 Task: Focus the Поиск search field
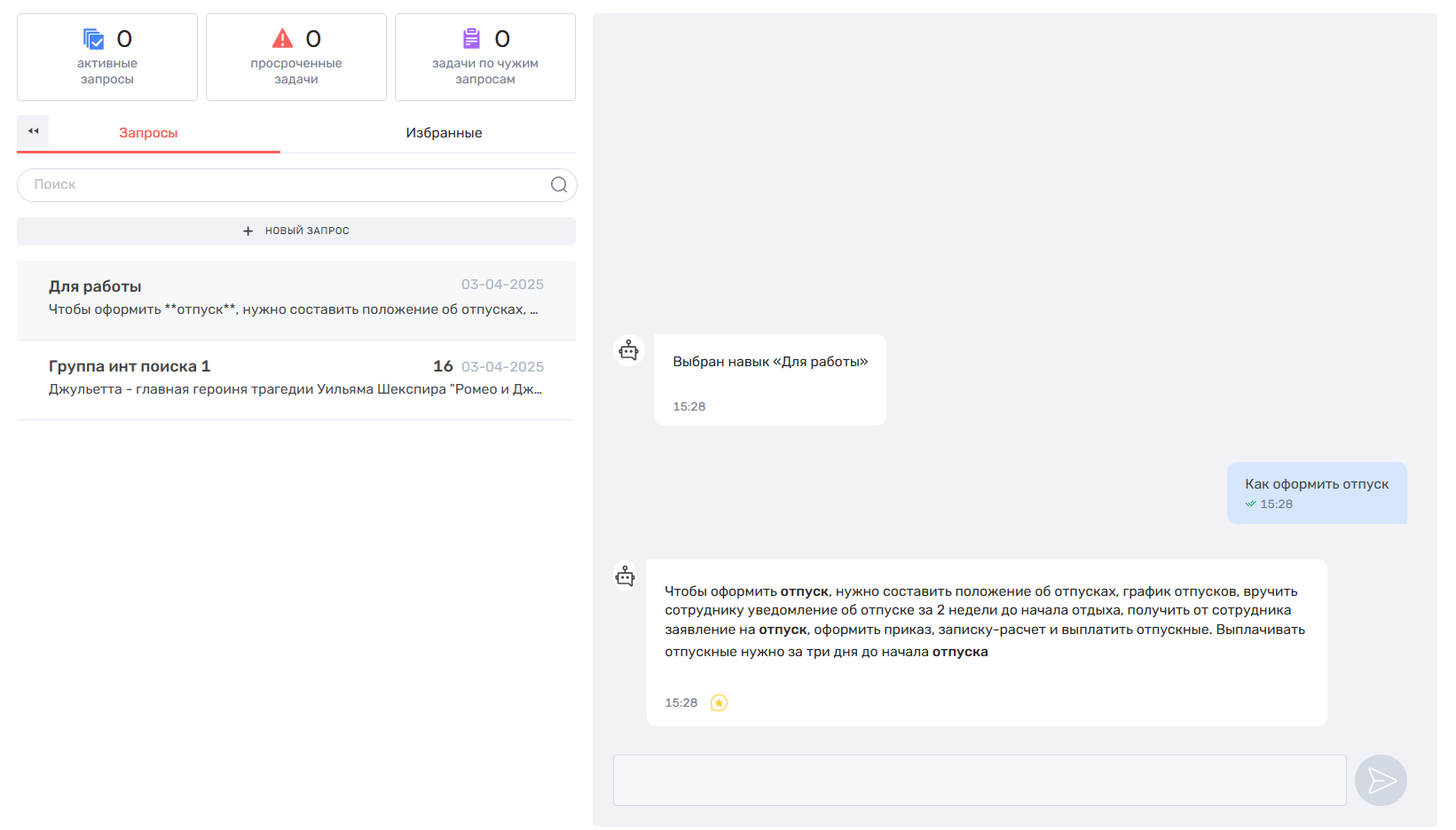(297, 184)
